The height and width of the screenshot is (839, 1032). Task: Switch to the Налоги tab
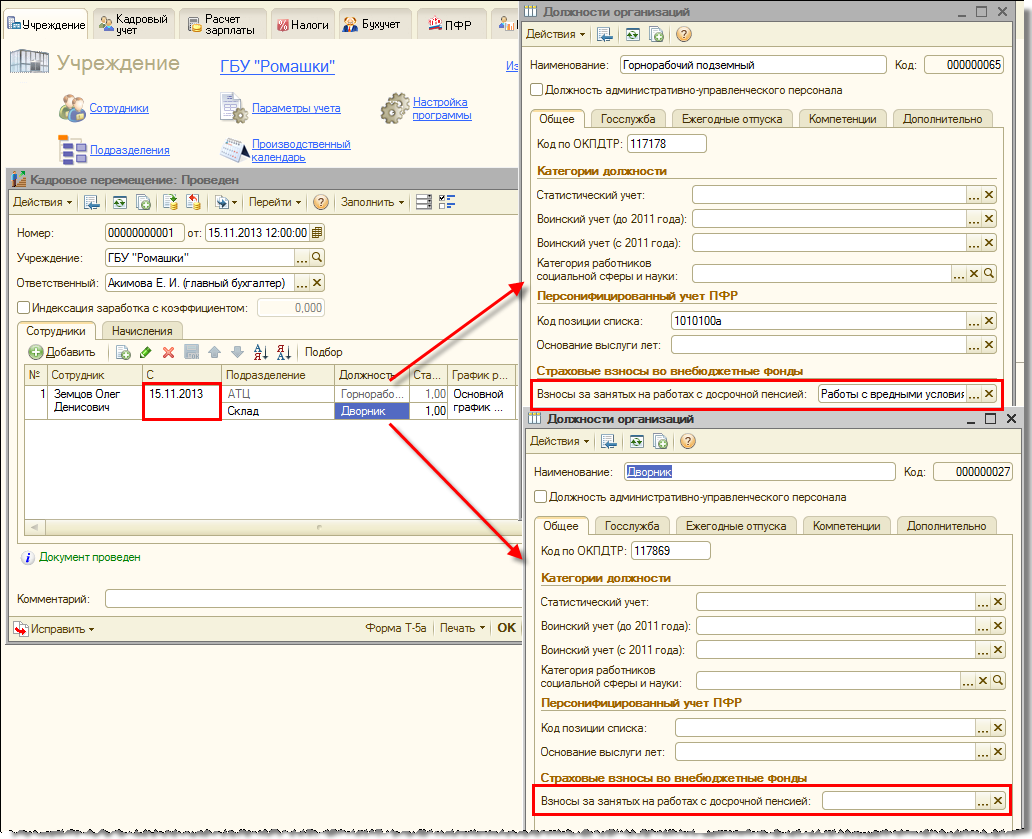click(303, 25)
